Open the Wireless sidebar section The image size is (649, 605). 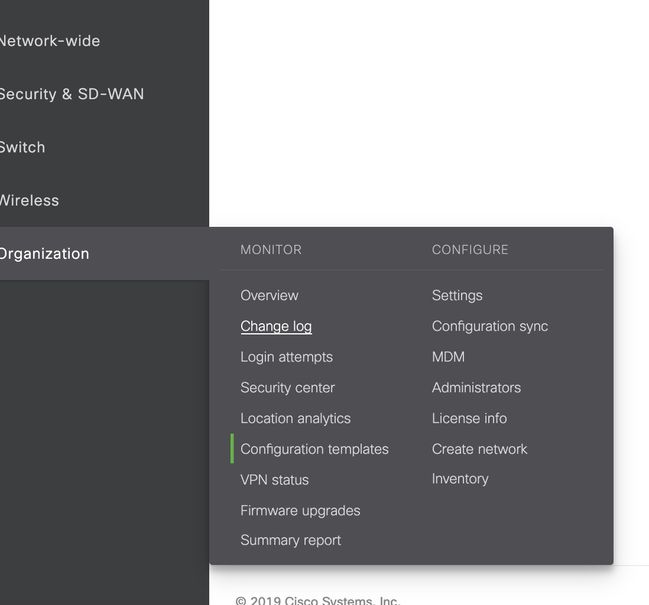(30, 200)
